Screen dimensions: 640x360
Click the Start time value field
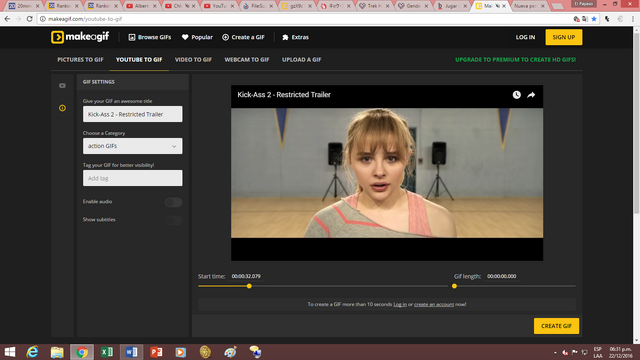tap(246, 276)
